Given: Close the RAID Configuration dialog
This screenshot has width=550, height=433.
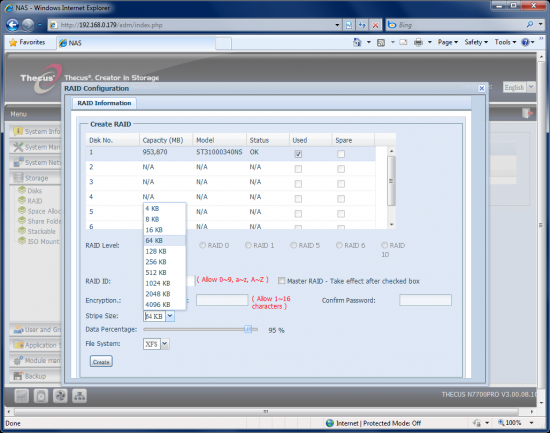Looking at the screenshot, I should 482,88.
